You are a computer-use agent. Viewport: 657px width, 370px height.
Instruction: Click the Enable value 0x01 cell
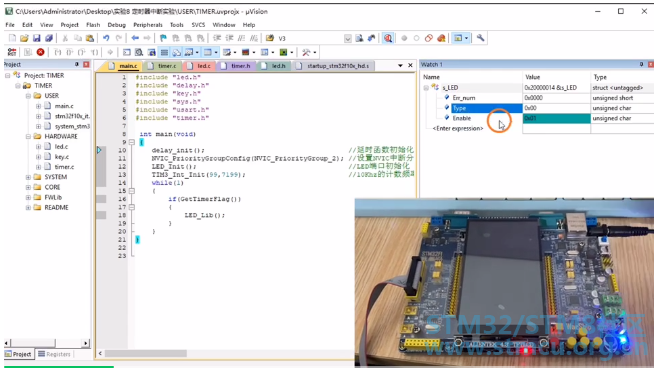(x=556, y=118)
